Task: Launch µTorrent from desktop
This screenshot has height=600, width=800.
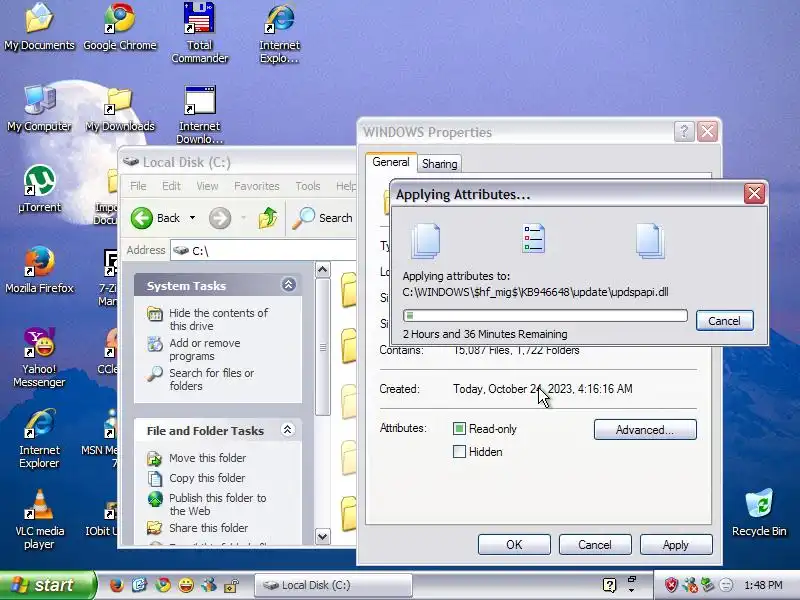Action: tap(39, 189)
